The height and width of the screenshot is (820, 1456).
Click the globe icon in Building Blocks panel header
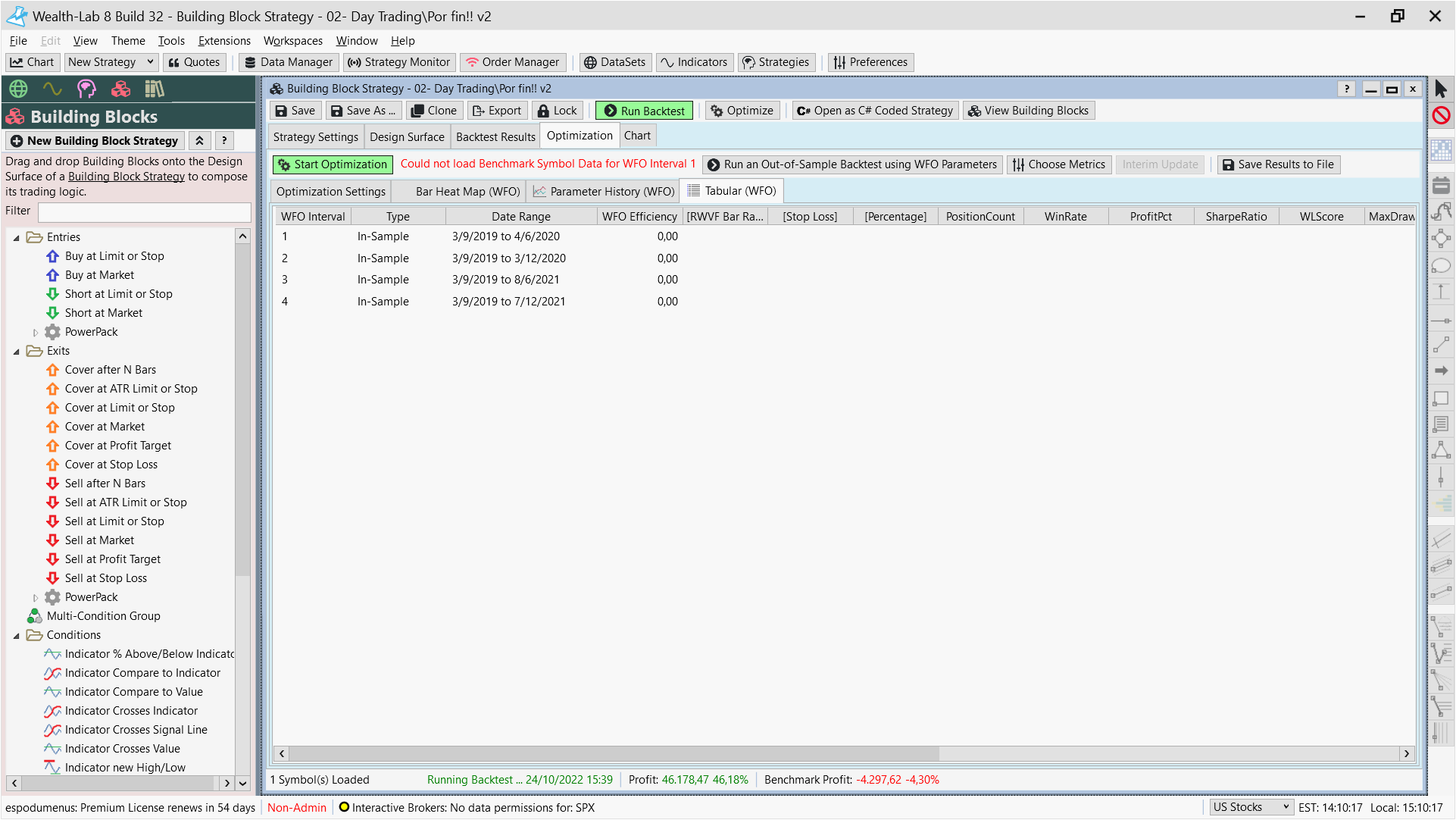coord(18,89)
